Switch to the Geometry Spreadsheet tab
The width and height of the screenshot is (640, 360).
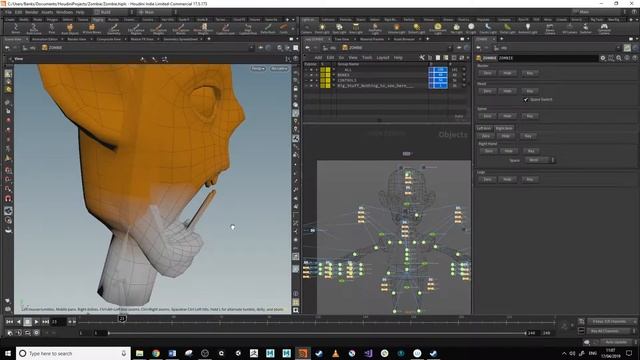coord(180,39)
